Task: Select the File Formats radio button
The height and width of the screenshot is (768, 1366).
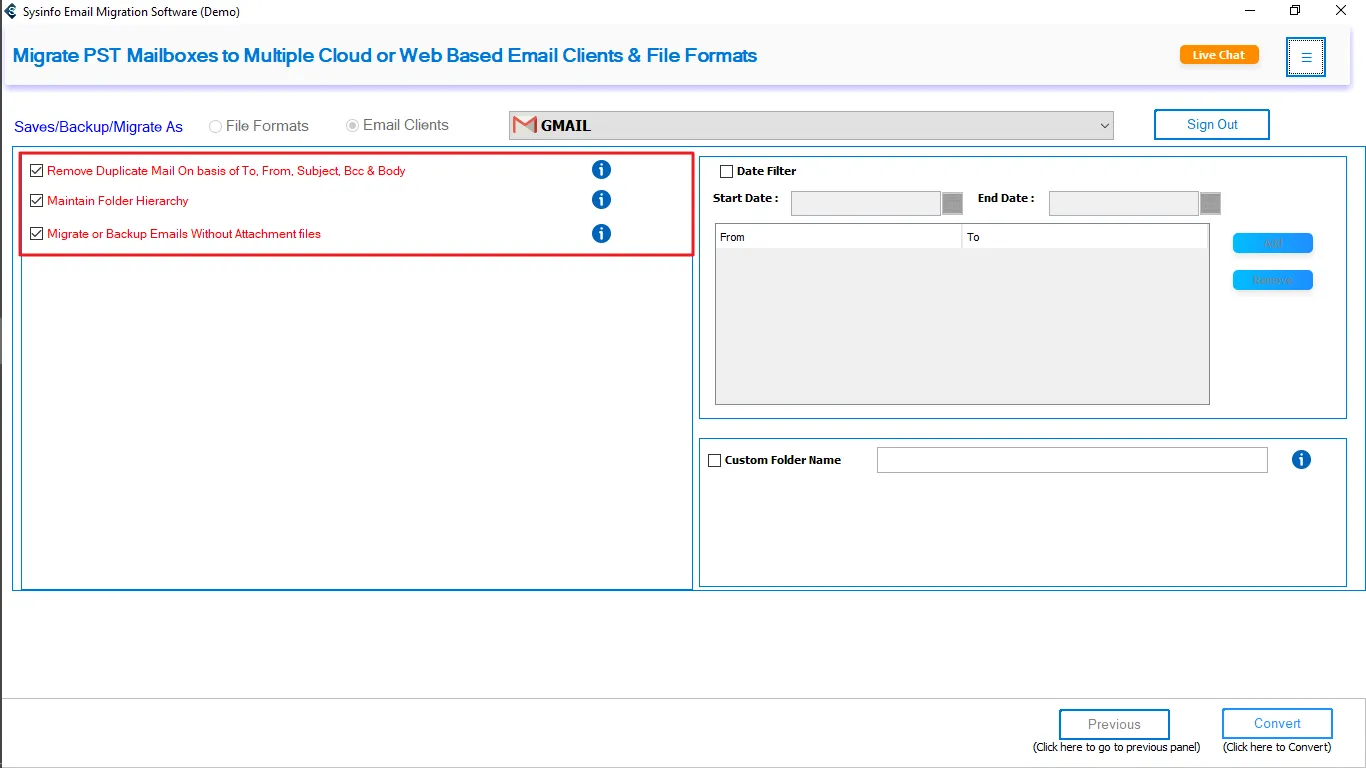Action: pyautogui.click(x=215, y=126)
